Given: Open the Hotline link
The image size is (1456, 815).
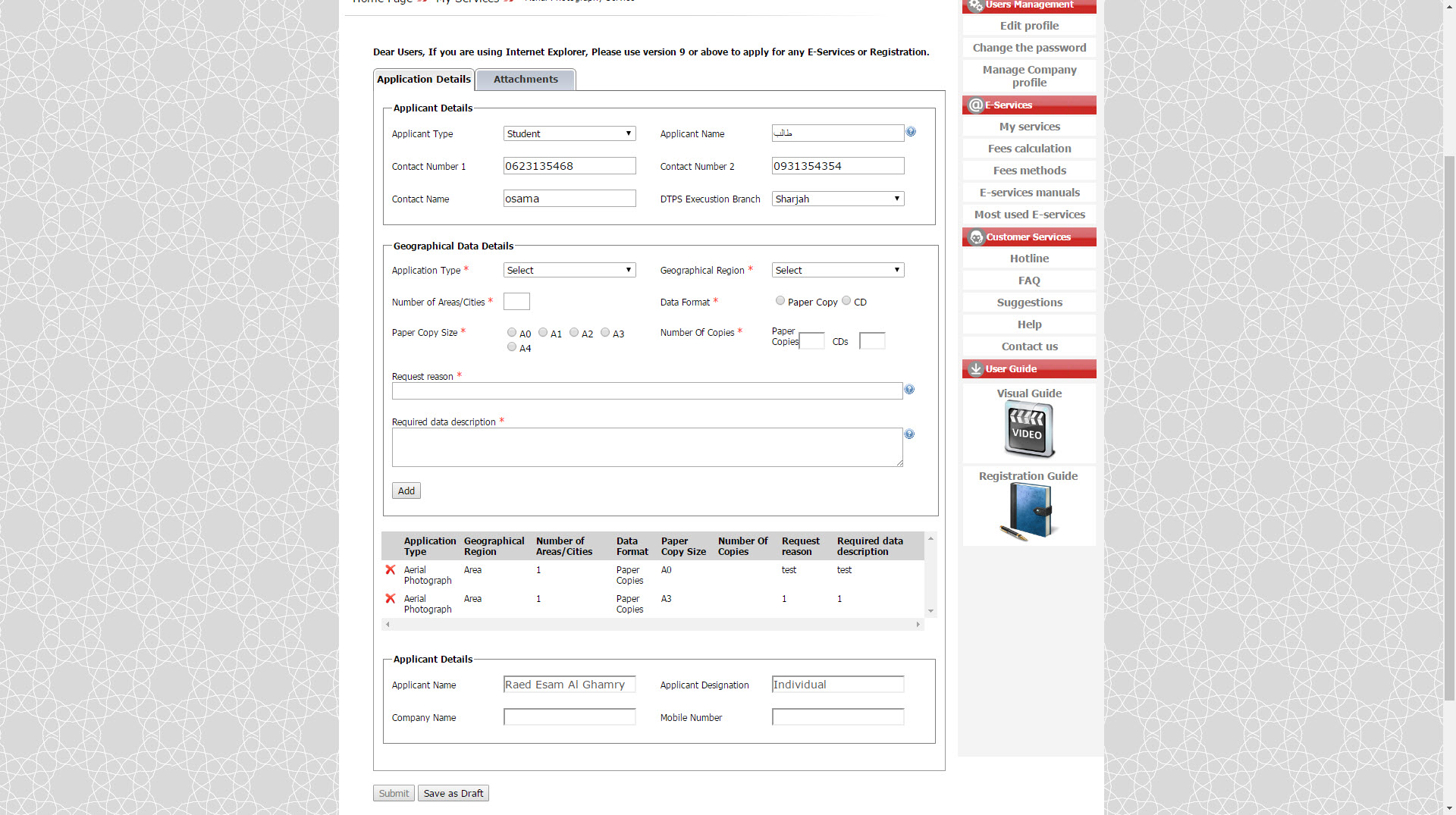Looking at the screenshot, I should (x=1029, y=259).
